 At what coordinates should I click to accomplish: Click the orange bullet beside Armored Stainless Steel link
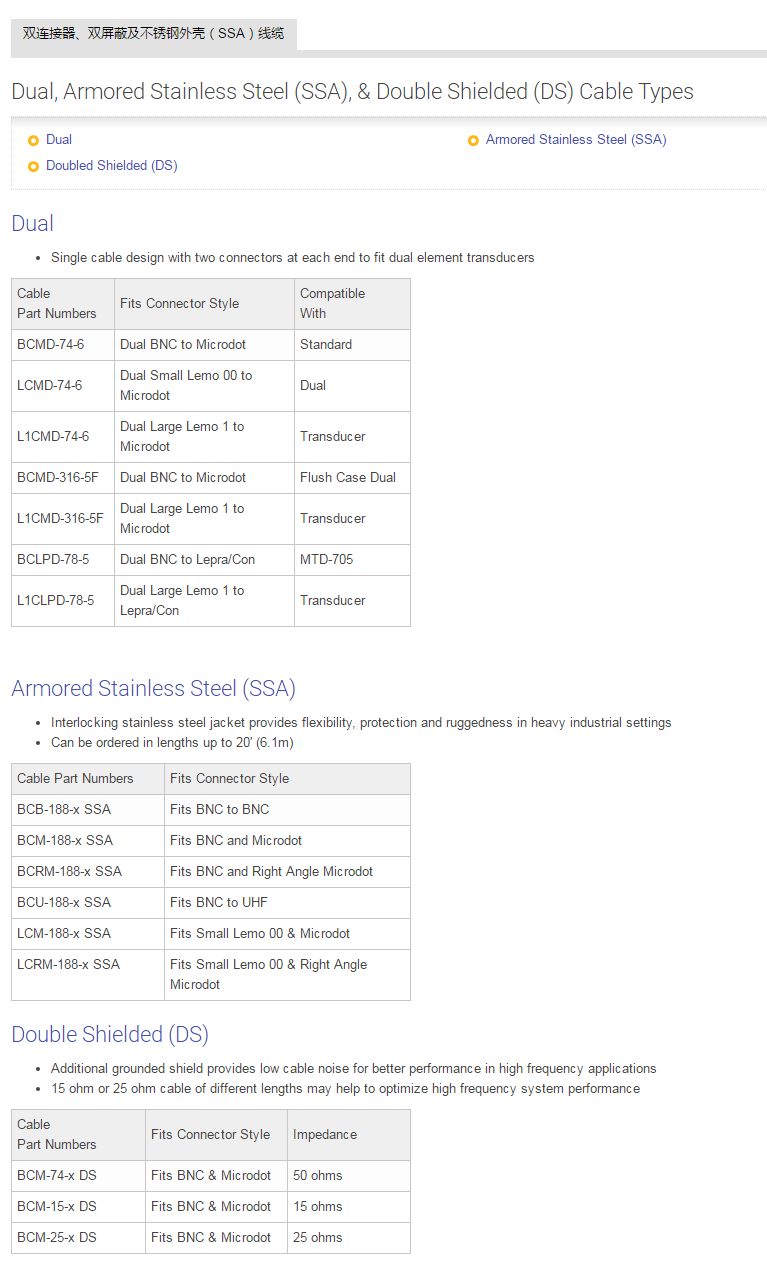point(473,141)
